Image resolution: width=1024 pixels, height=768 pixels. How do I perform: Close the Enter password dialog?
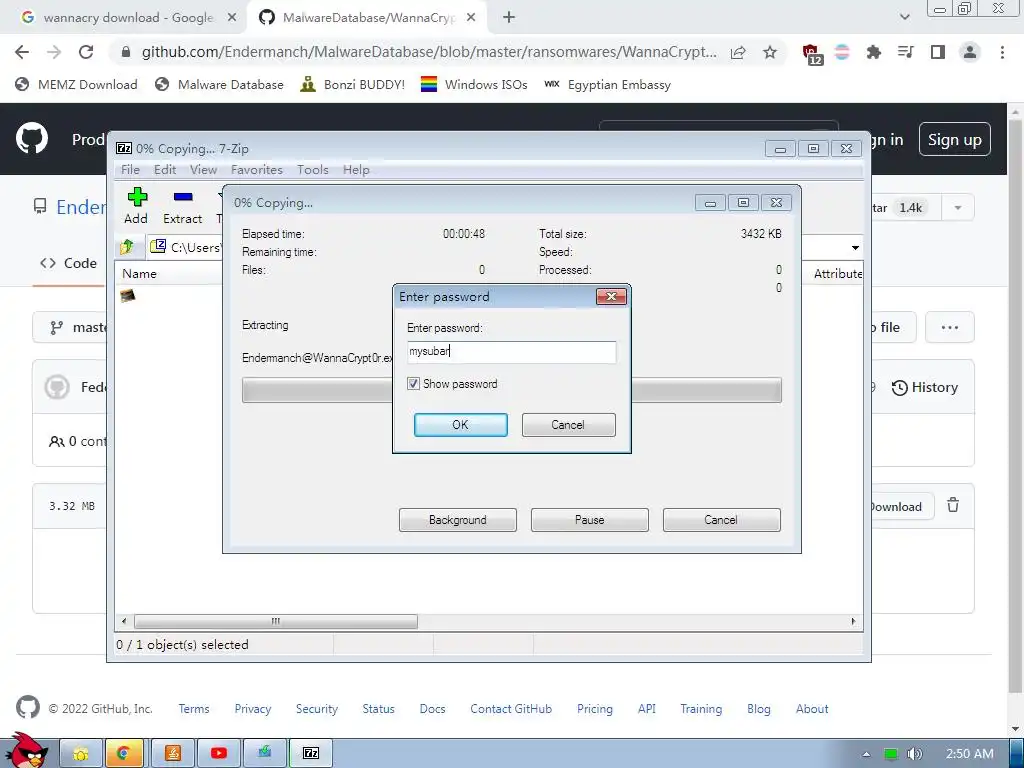(x=611, y=296)
